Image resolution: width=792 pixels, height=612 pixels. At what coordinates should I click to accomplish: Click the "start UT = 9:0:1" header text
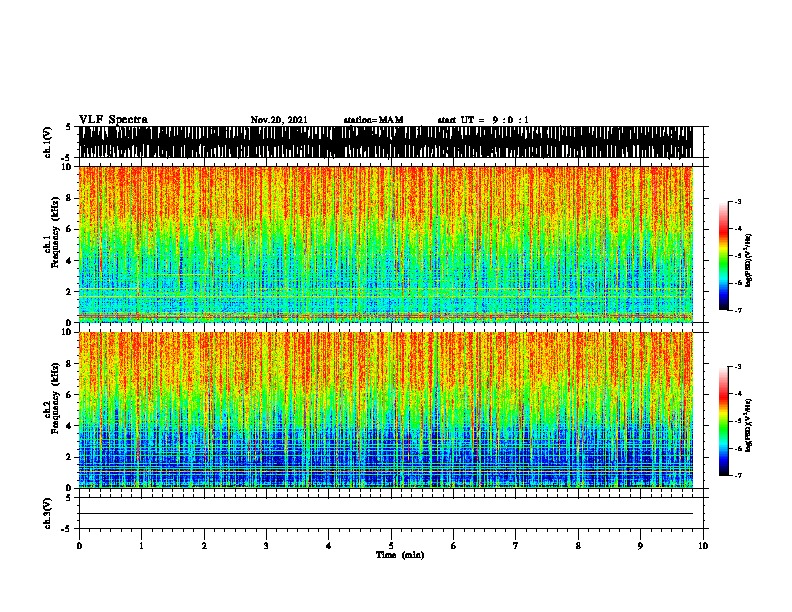point(483,120)
